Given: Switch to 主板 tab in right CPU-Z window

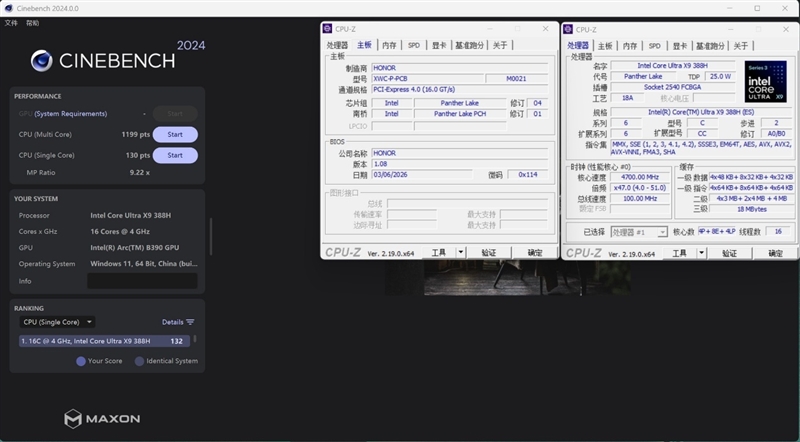Looking at the screenshot, I should point(605,46).
